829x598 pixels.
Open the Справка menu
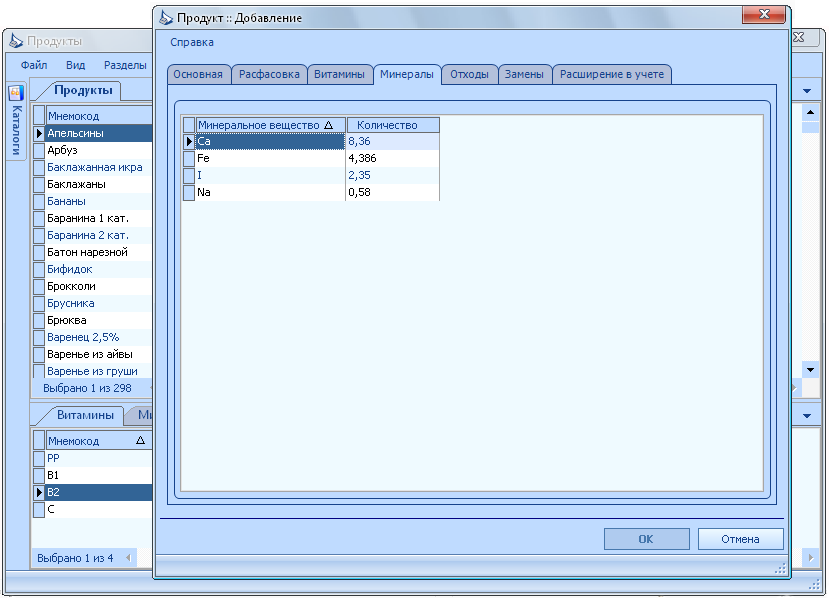click(192, 42)
